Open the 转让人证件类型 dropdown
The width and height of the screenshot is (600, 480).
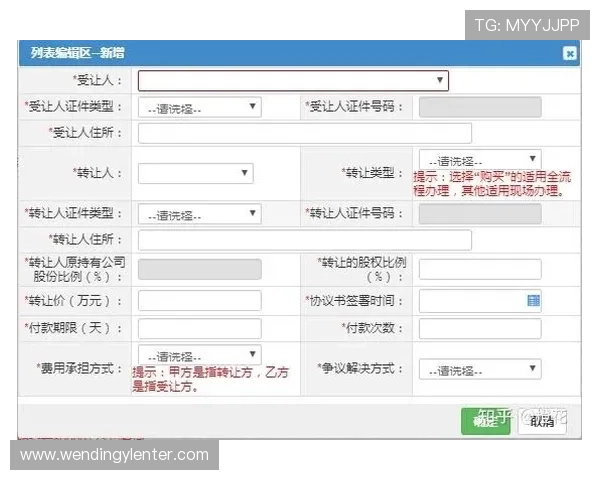coord(199,214)
